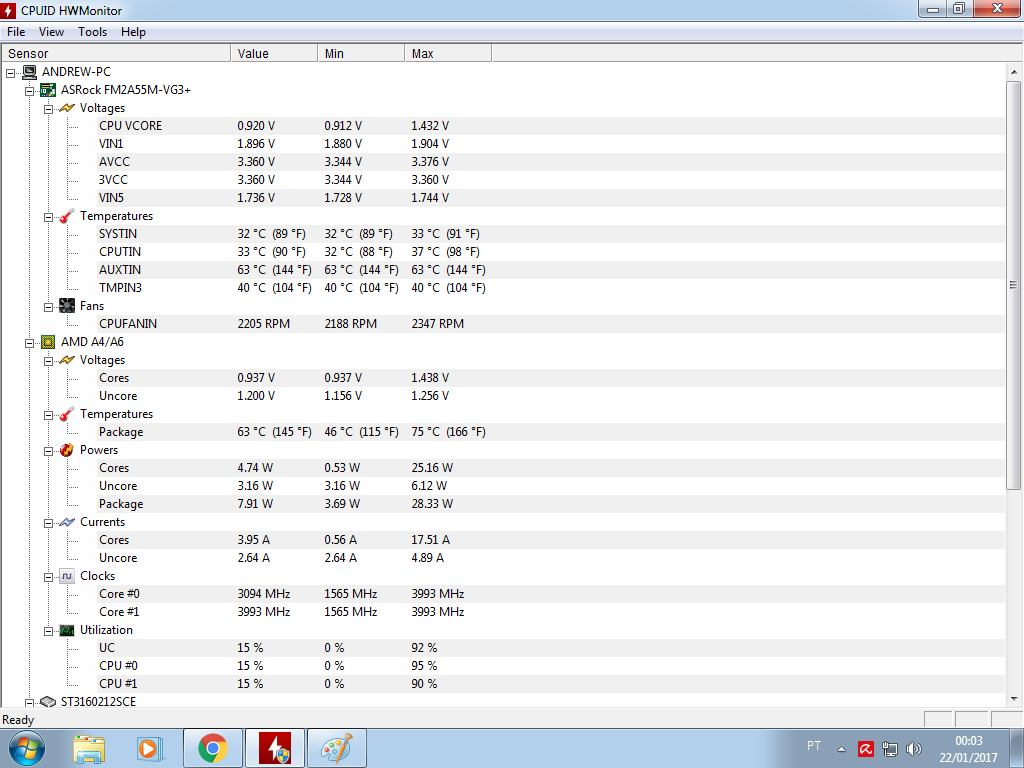Image resolution: width=1024 pixels, height=768 pixels.
Task: Click the AMD A4/A6 processor icon
Action: 48,342
